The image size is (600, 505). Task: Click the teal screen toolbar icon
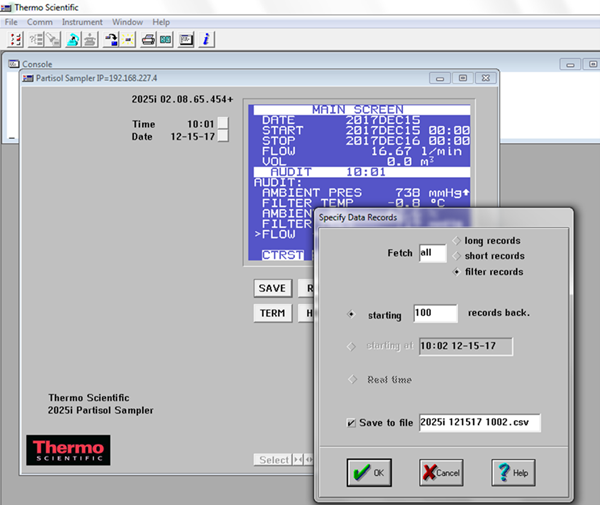click(x=166, y=40)
